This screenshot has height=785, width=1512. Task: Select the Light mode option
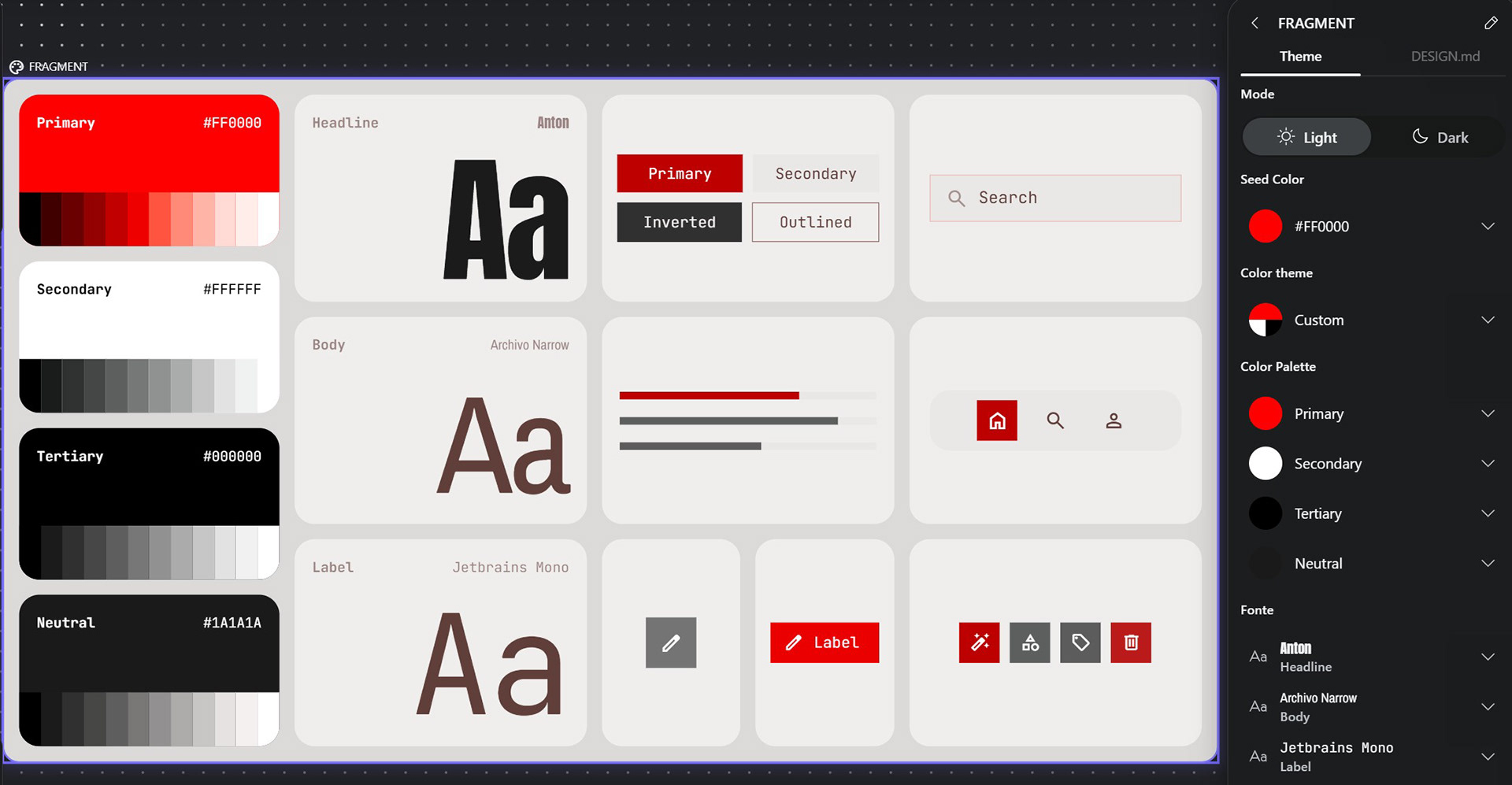[x=1306, y=137]
